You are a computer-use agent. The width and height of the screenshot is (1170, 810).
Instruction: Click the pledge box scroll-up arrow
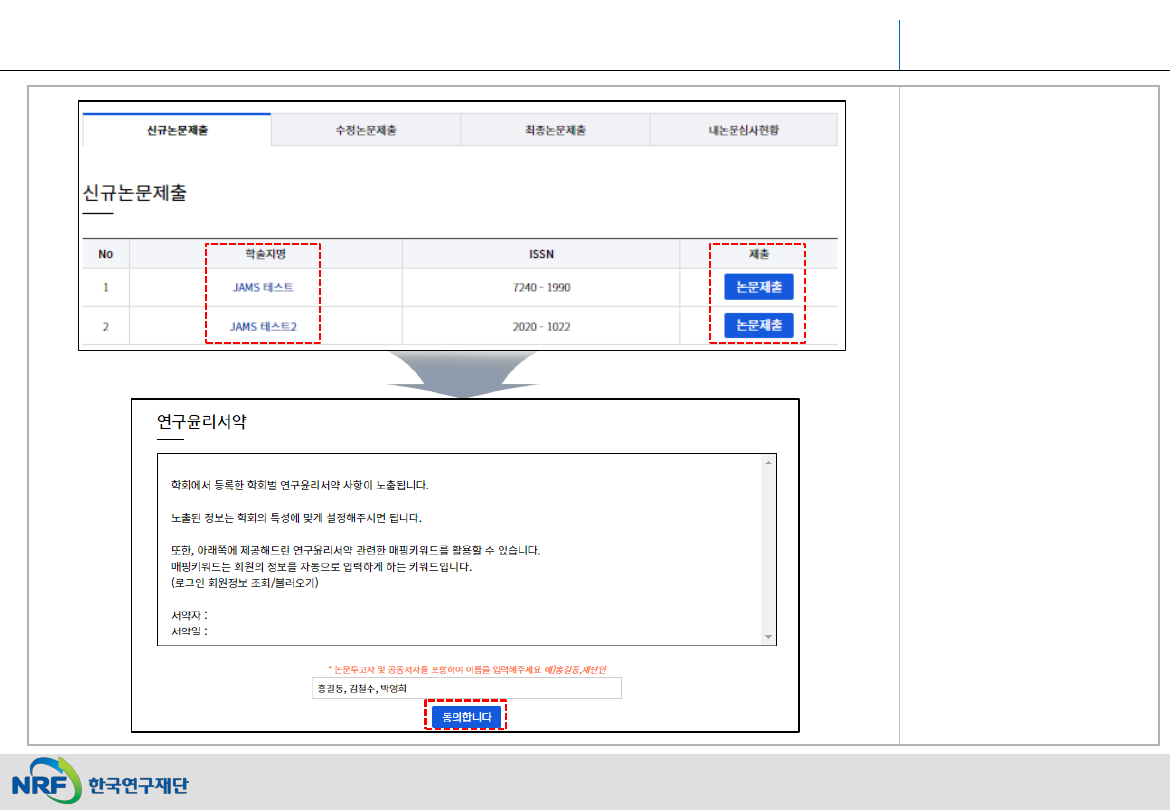tap(768, 463)
